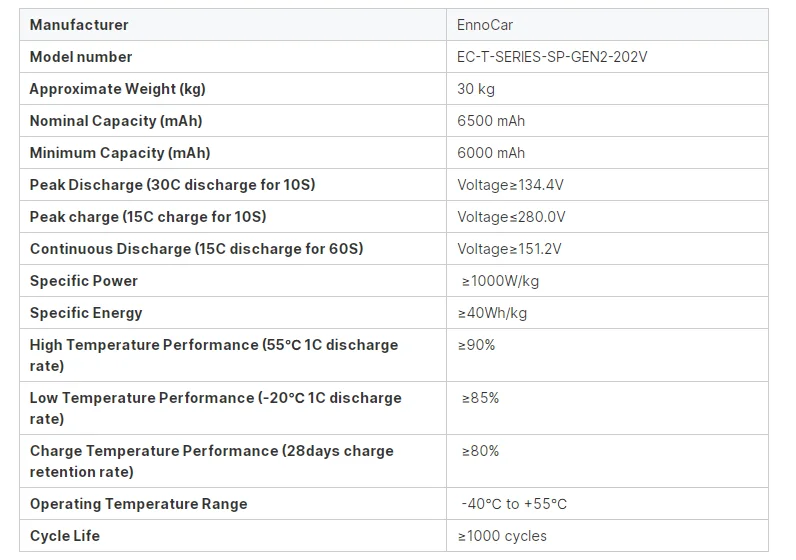The image size is (796, 560).
Task: Select the Voltage≥134.4V value
Action: [511, 185]
